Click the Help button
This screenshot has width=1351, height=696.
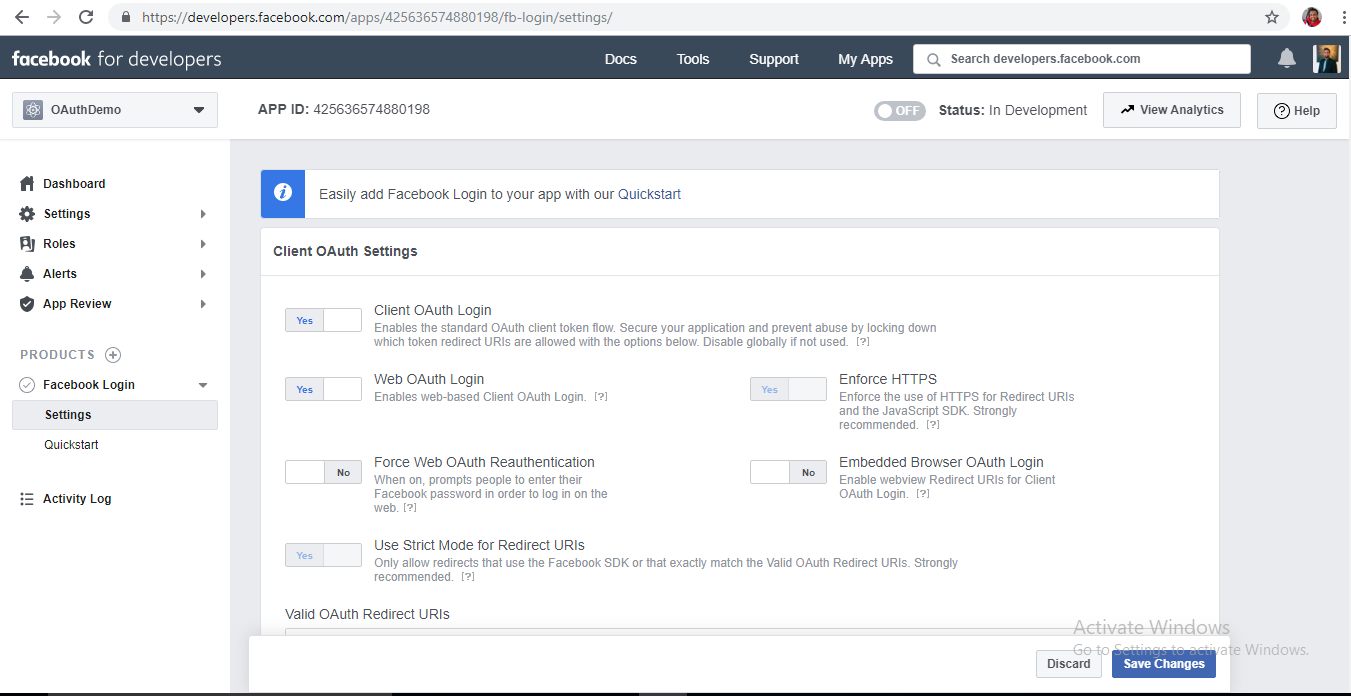[x=1297, y=111]
